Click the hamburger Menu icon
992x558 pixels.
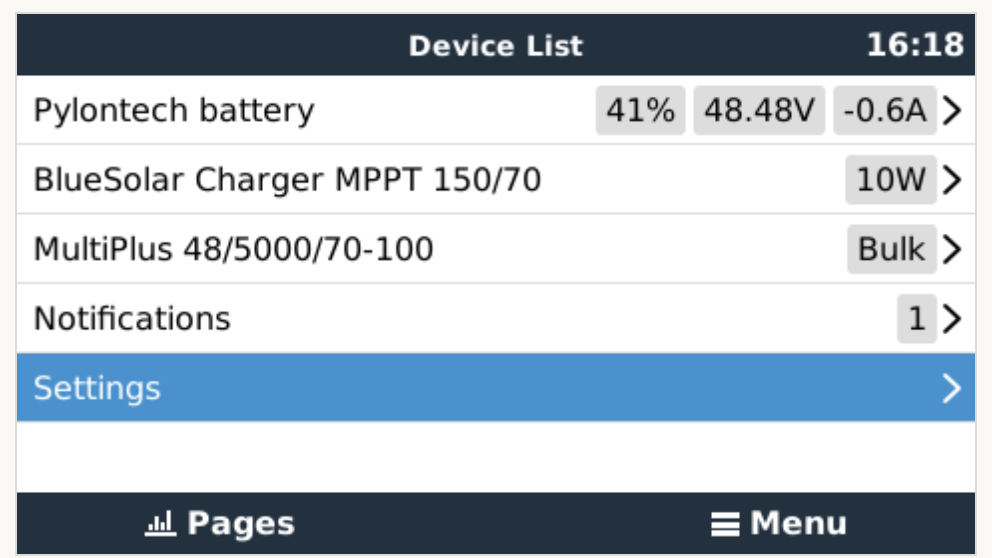(x=726, y=523)
